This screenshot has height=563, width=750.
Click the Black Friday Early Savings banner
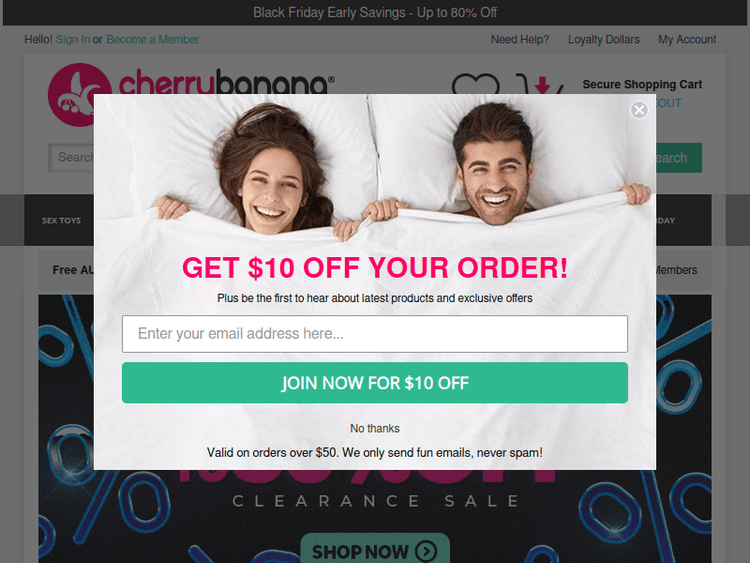click(375, 12)
